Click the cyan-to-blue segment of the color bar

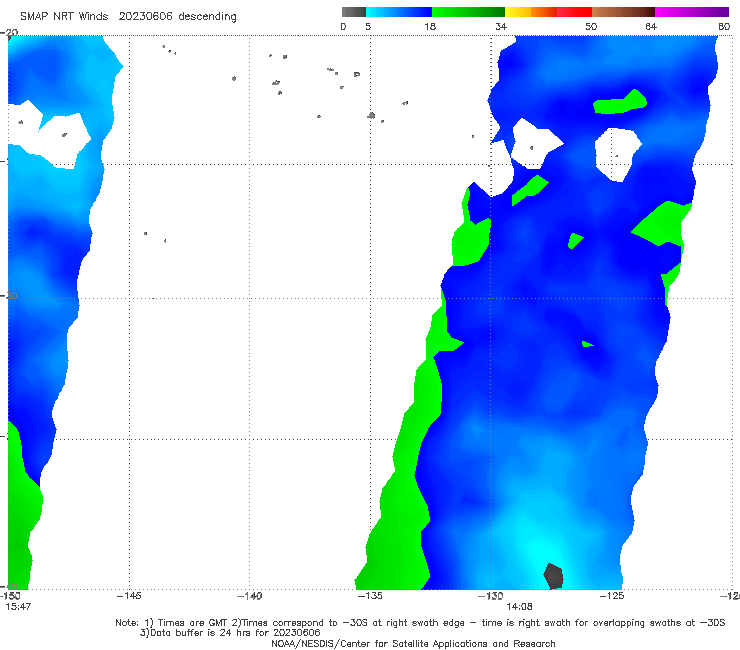(x=399, y=12)
